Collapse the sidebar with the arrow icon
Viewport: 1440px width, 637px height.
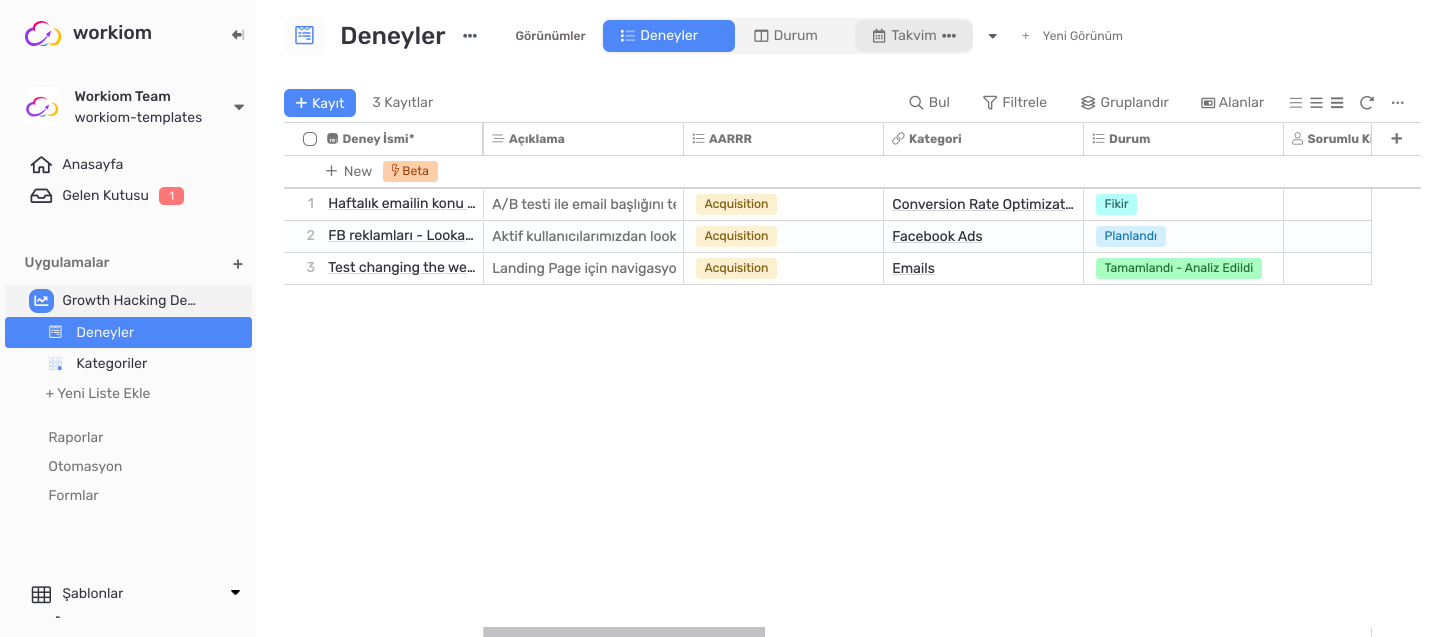tap(237, 33)
